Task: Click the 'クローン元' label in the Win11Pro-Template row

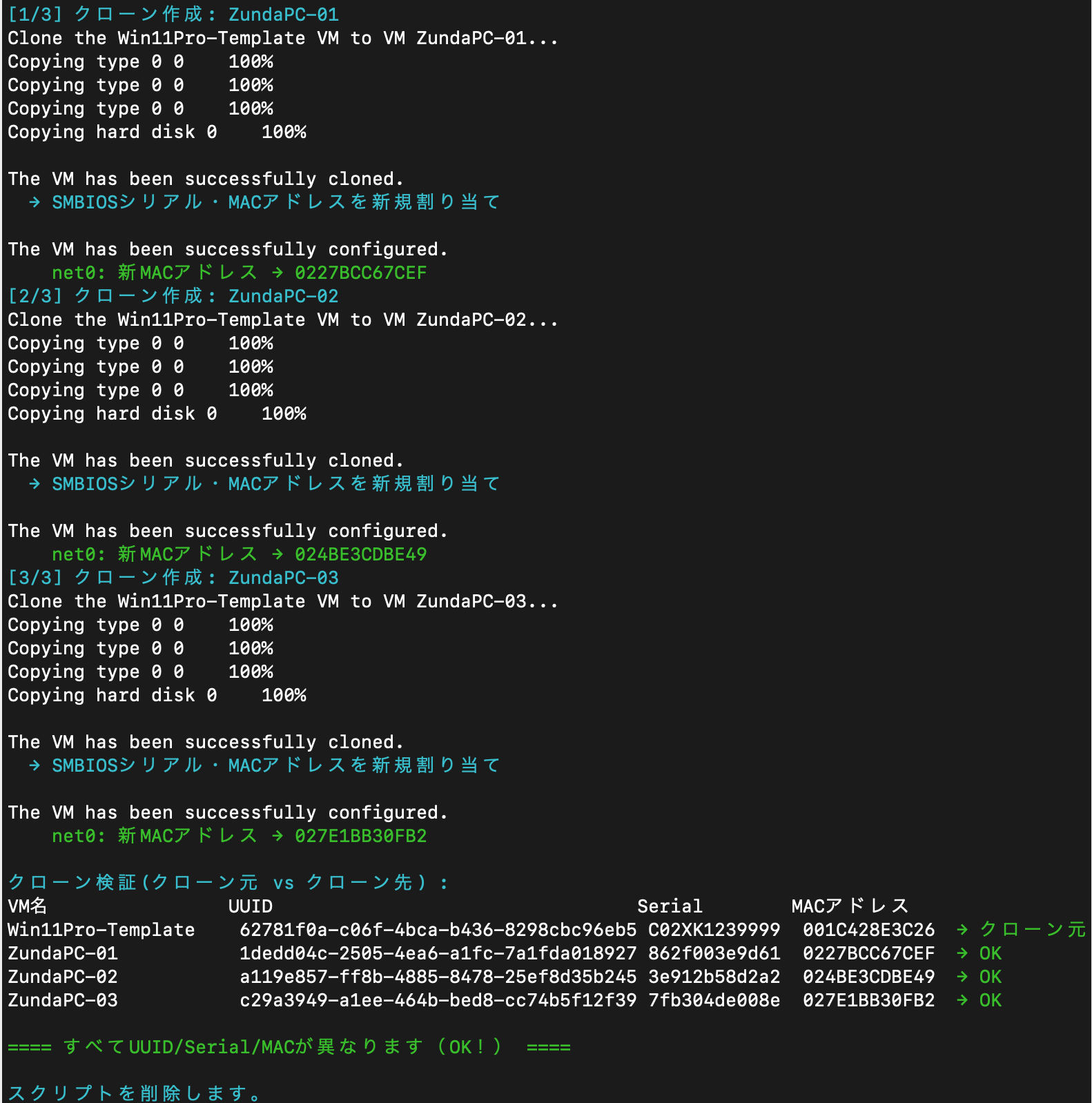Action: (1033, 930)
